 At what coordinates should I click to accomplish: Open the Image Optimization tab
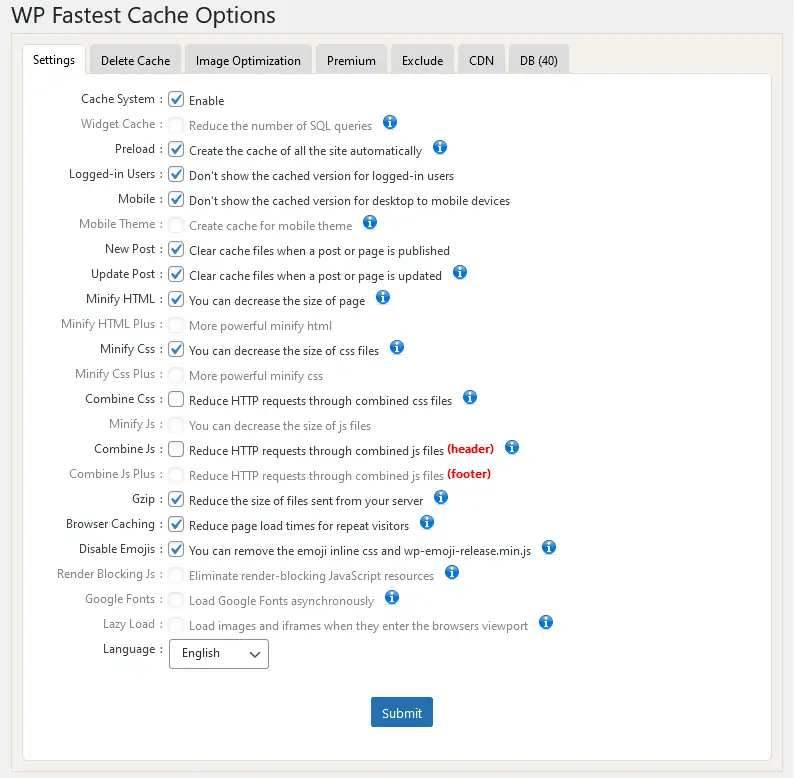(x=248, y=60)
